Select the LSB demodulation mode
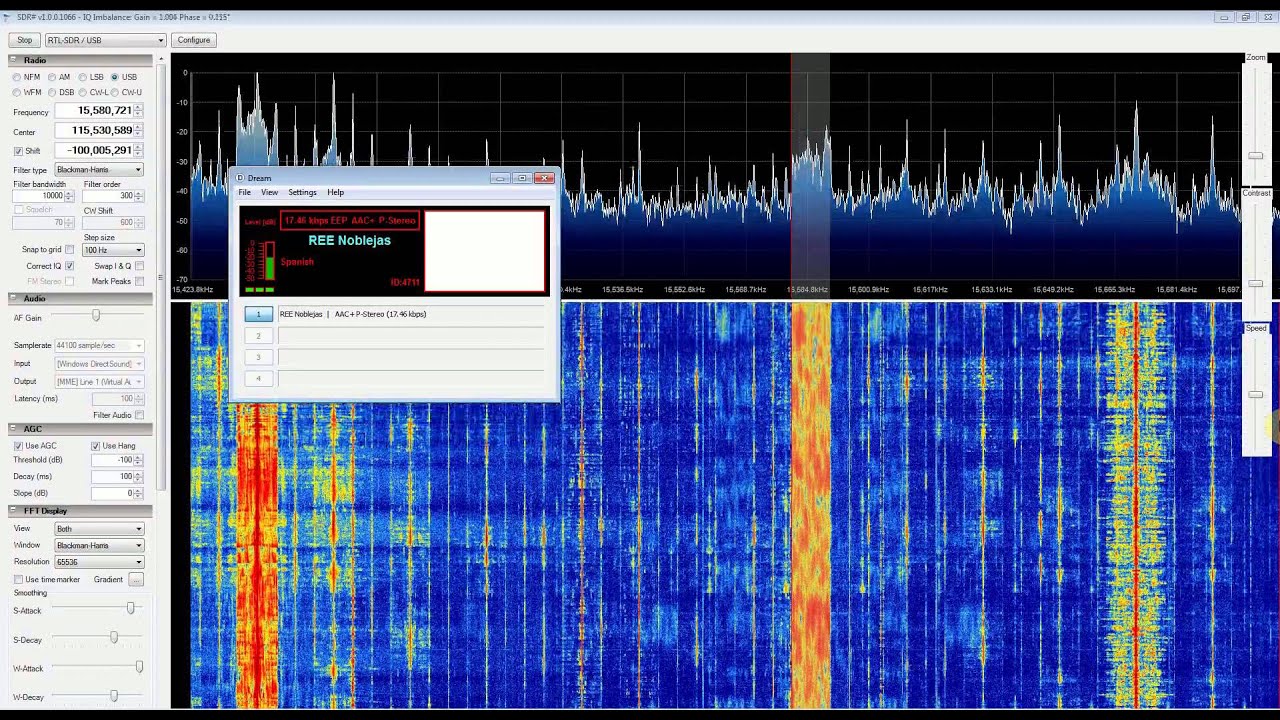This screenshot has height=720, width=1280. (84, 77)
